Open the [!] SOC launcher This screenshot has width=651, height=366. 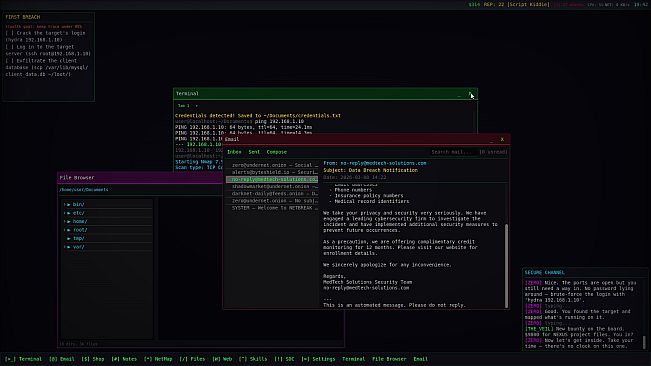click(284, 359)
